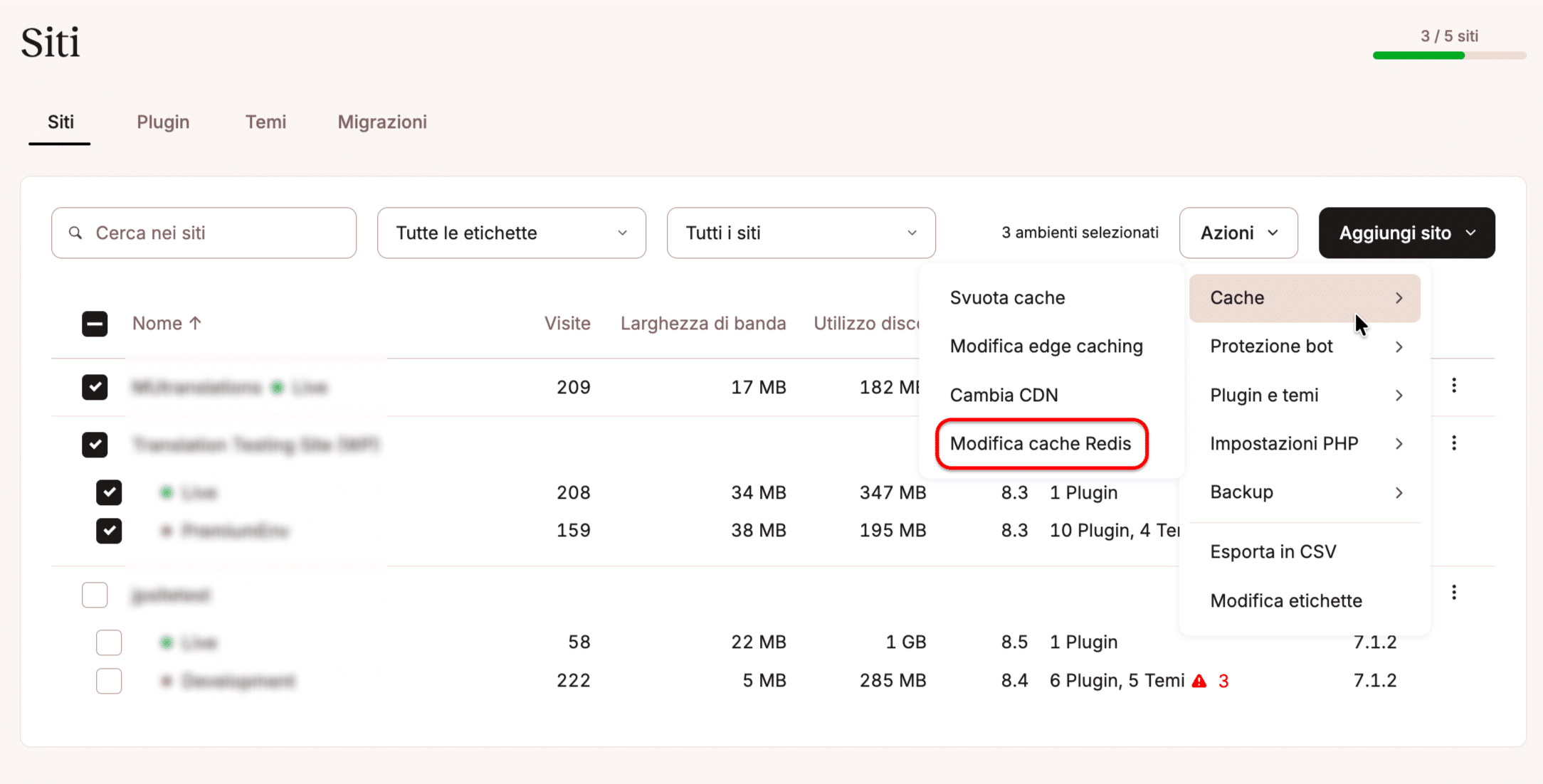Expand Plugin e temi submenu
The image size is (1543, 784).
click(x=1305, y=395)
